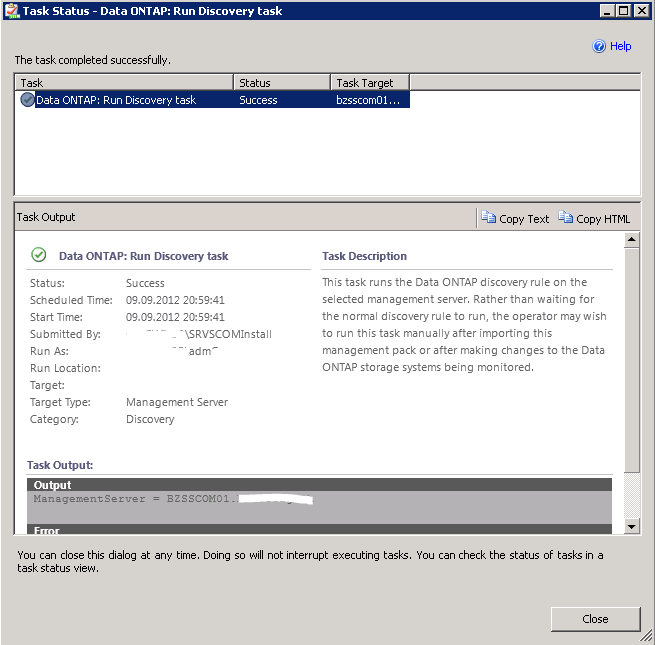This screenshot has height=645, width=655.
Task: Select the Data ONTAP: Run Discovery task row
Action: (213, 100)
